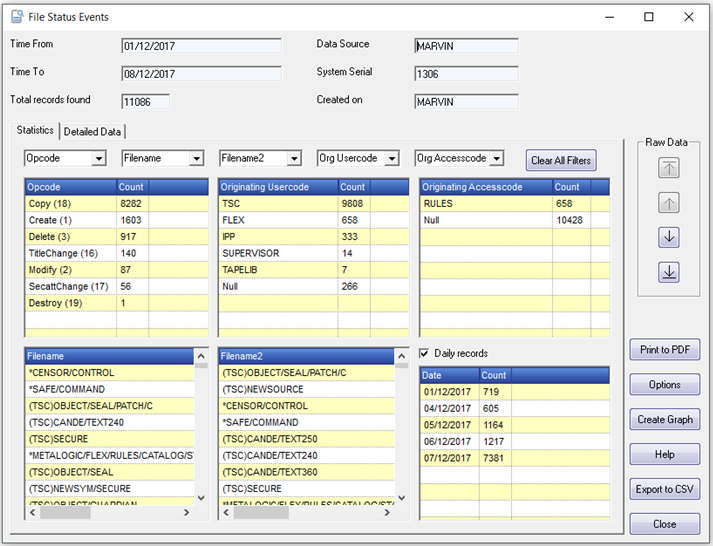
Task: Select the TitleChange (16) row
Action: click(117, 253)
